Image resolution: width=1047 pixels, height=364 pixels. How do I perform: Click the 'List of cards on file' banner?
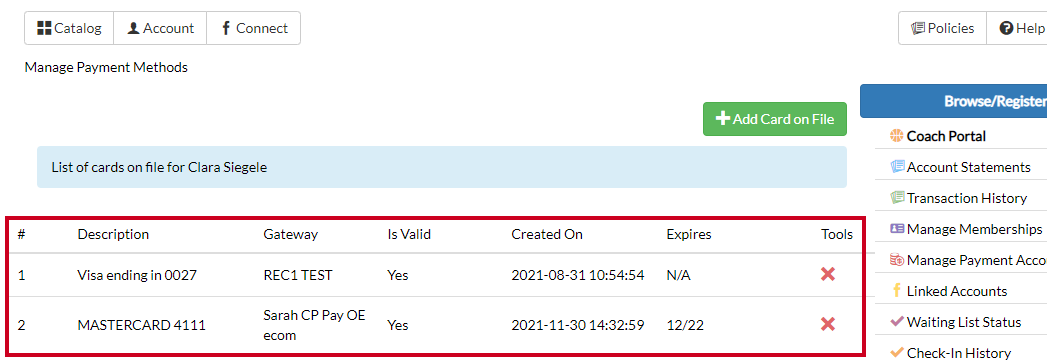(441, 167)
